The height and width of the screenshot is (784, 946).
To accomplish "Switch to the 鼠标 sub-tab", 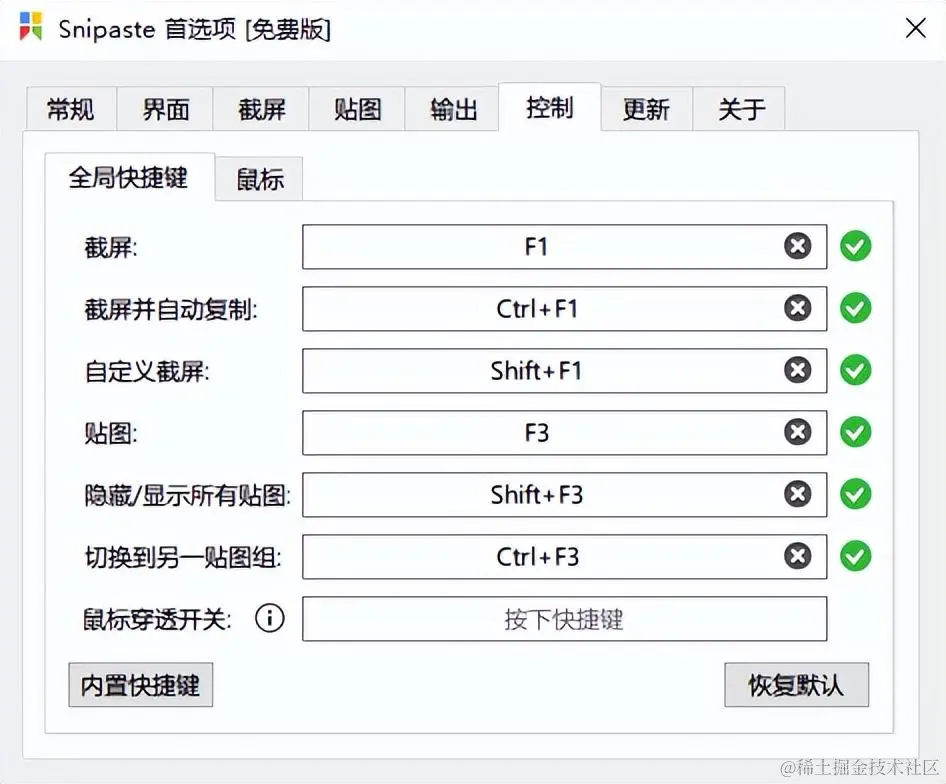I will click(259, 179).
